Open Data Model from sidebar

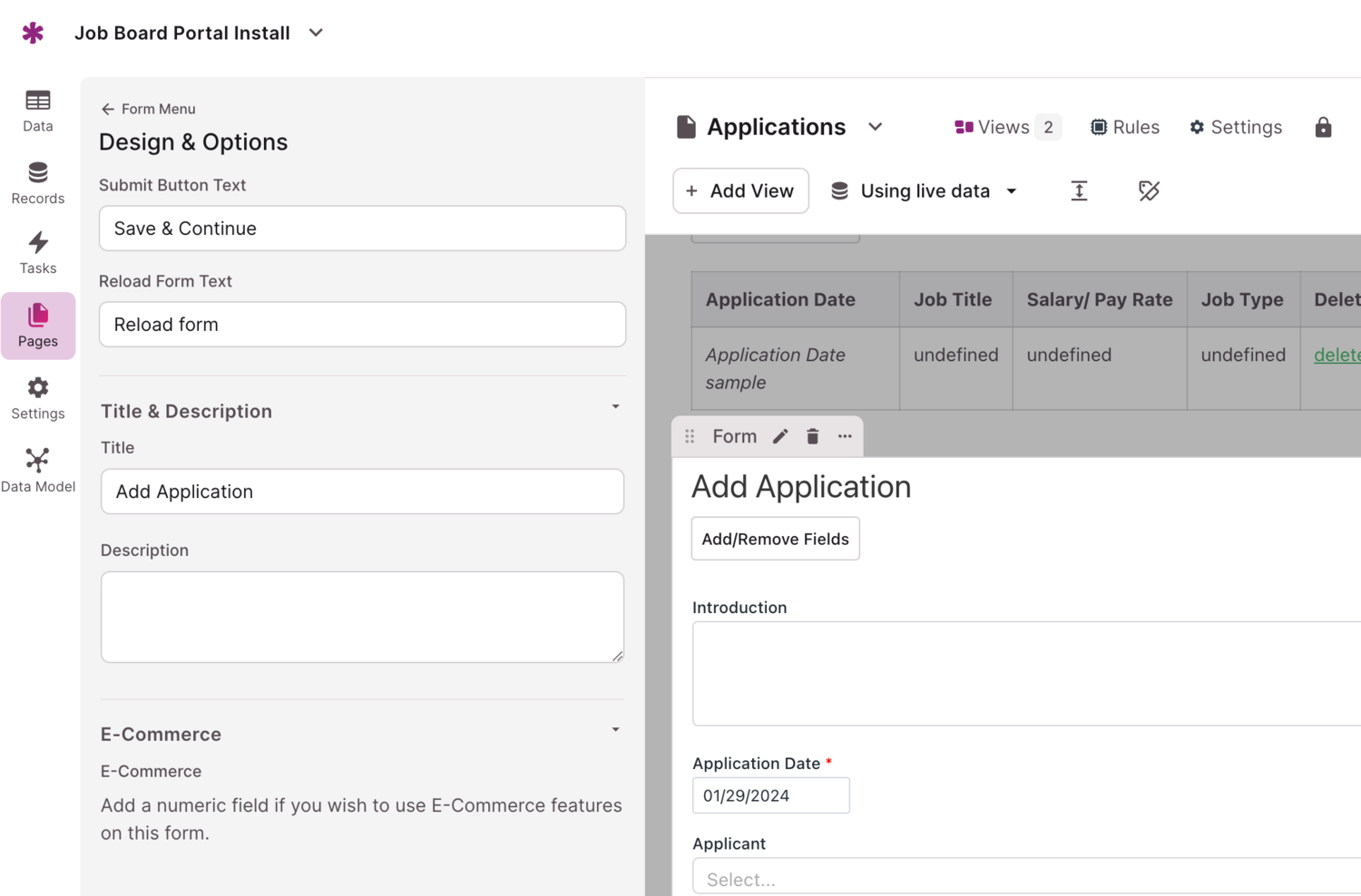pyautogui.click(x=38, y=470)
